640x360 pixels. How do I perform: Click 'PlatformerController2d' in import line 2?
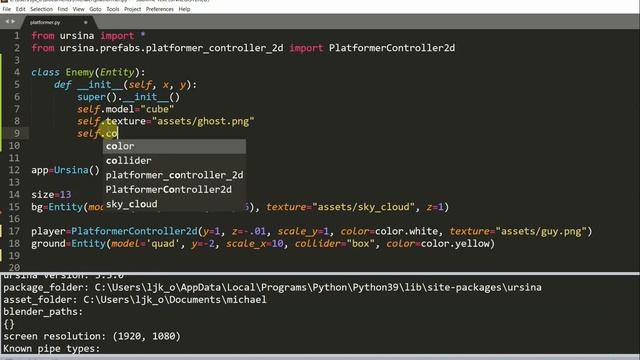[x=392, y=48]
